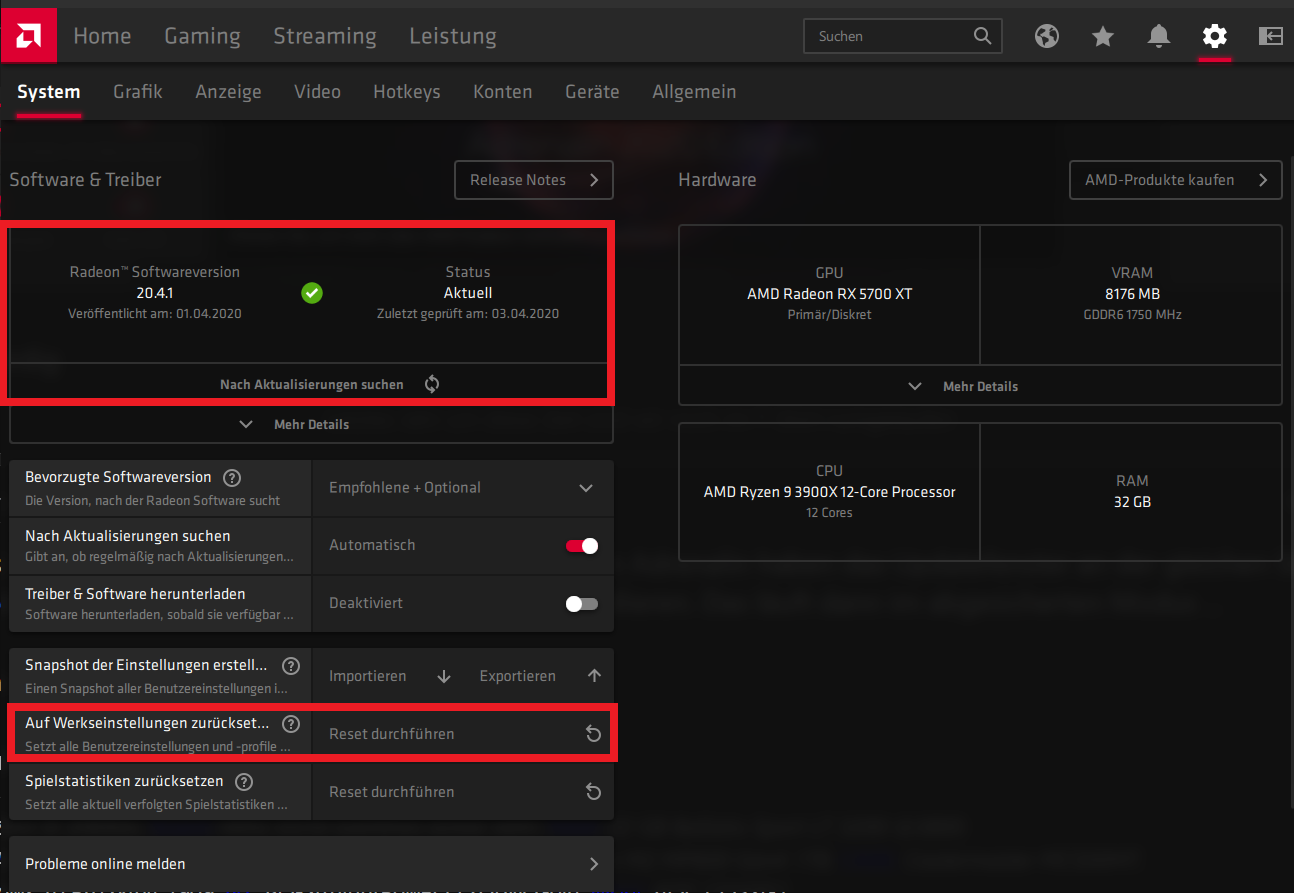Click help icon beside Bevorzugte Softwareversion

click(x=232, y=478)
